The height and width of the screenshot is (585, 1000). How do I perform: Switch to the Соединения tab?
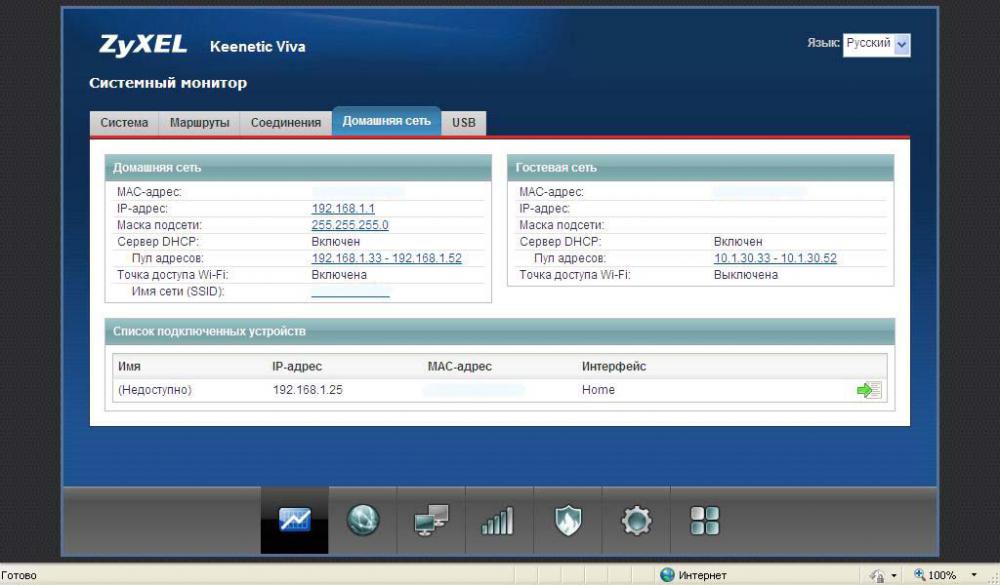[x=286, y=123]
